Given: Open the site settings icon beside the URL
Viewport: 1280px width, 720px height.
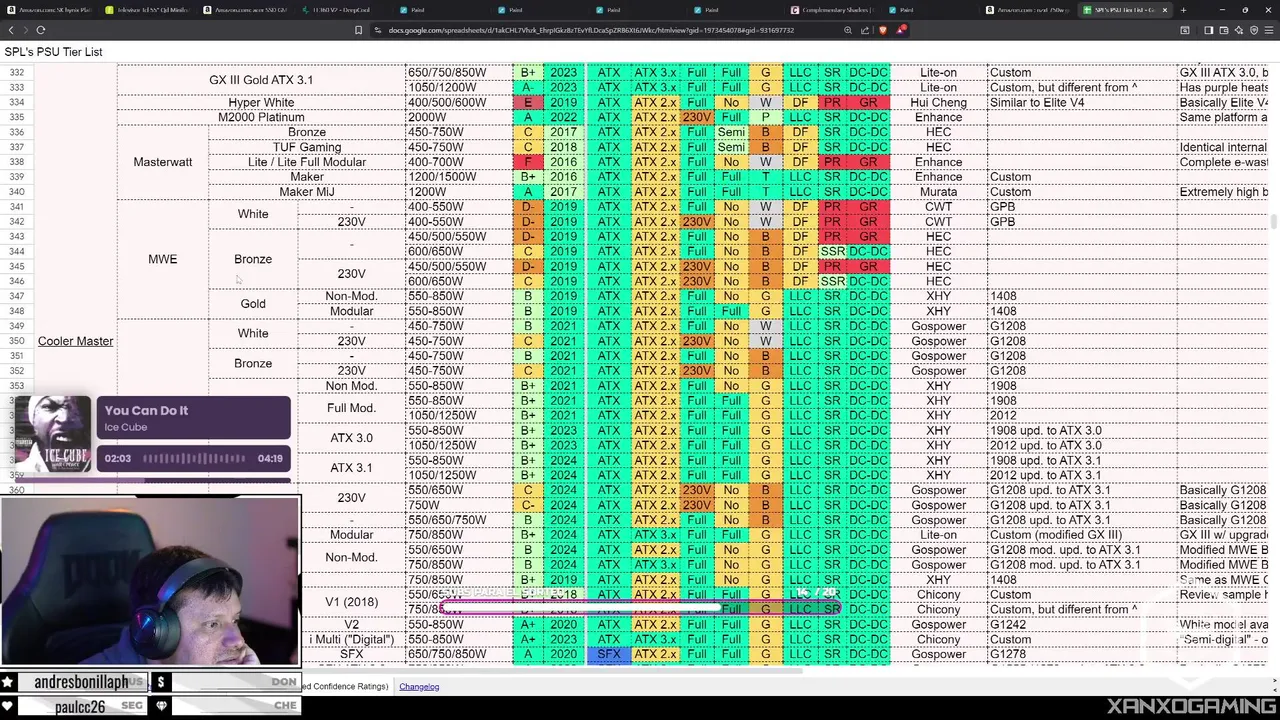Looking at the screenshot, I should pyautogui.click(x=378, y=30).
